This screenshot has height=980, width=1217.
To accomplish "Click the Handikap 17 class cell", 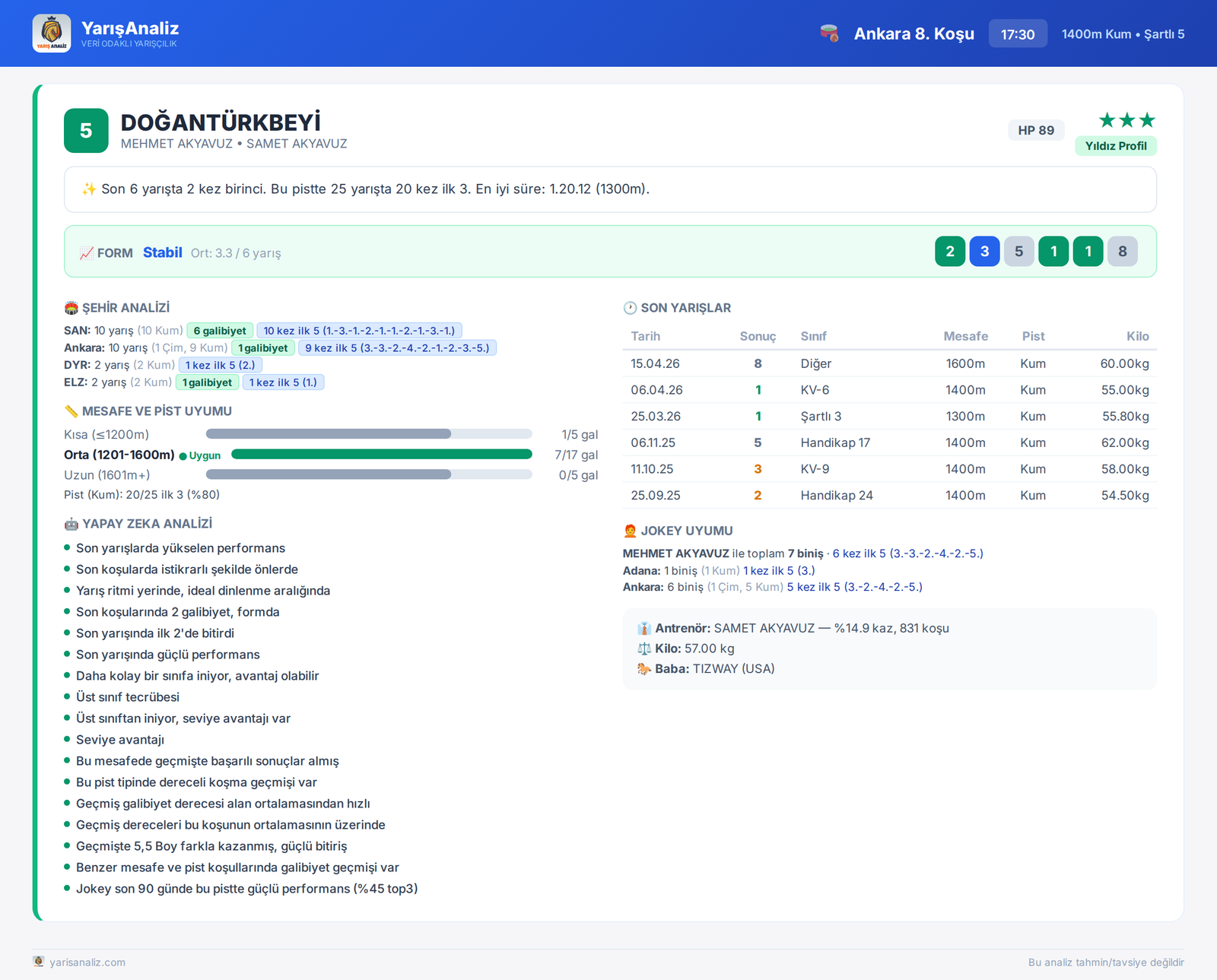I will coord(835,442).
